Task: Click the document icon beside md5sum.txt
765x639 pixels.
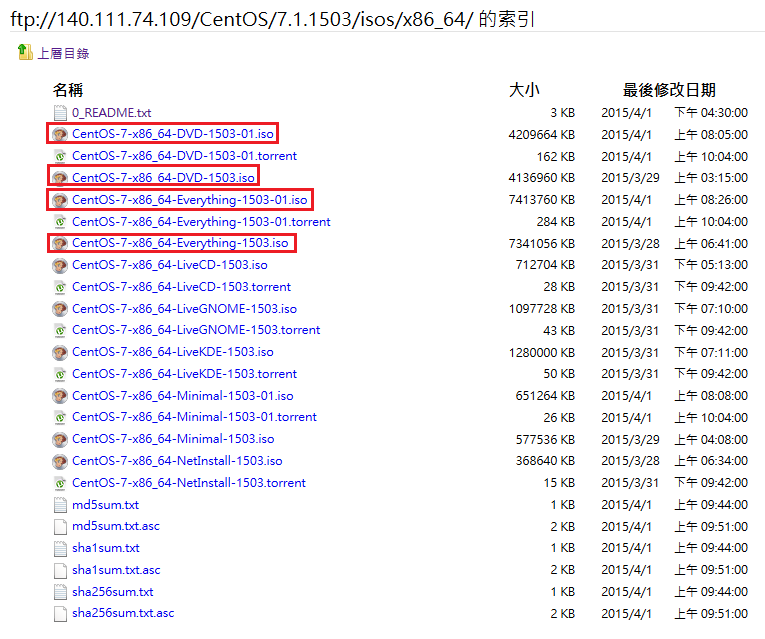Action: pos(60,505)
